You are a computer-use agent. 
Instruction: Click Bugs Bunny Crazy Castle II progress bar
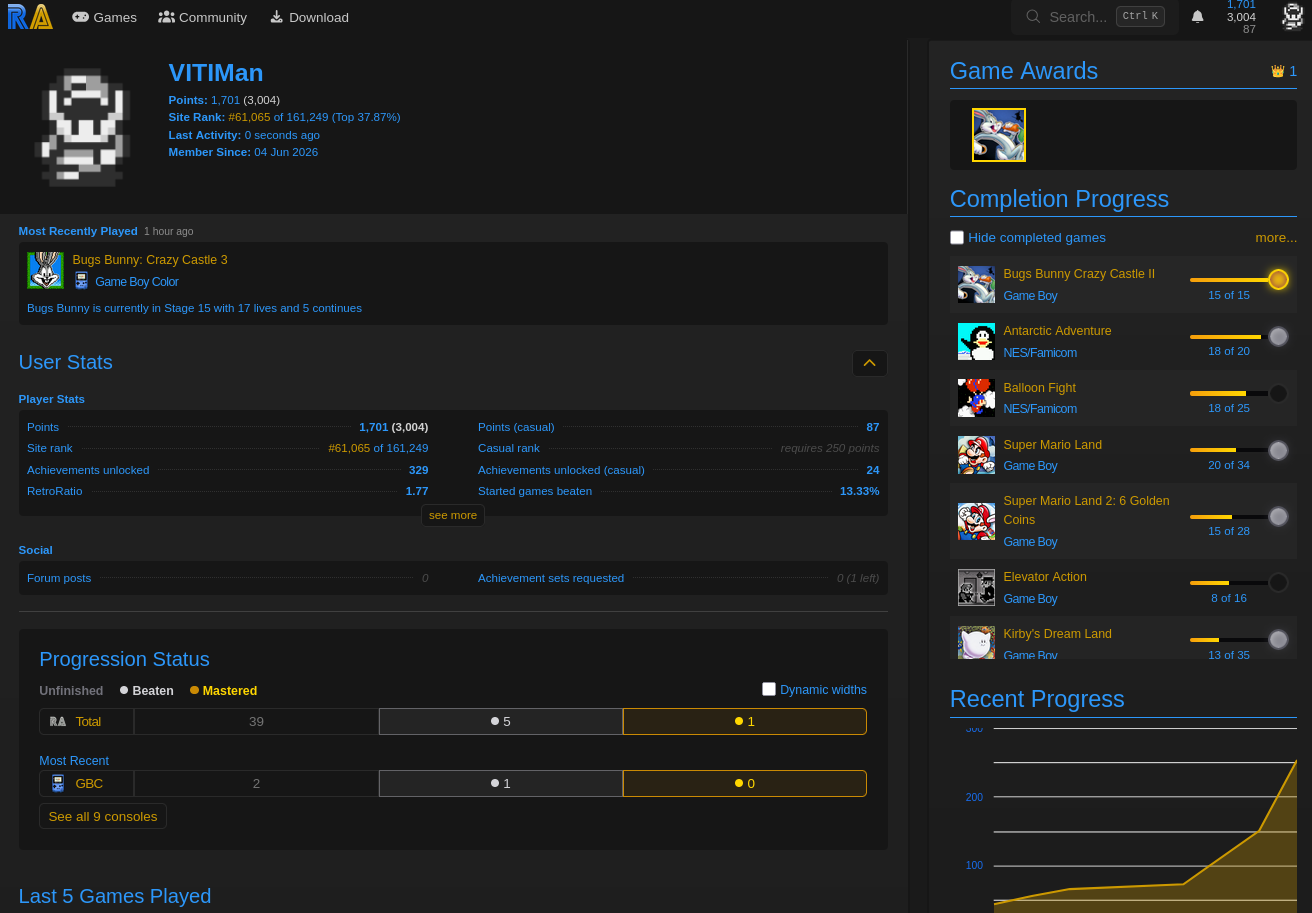pyautogui.click(x=1229, y=280)
